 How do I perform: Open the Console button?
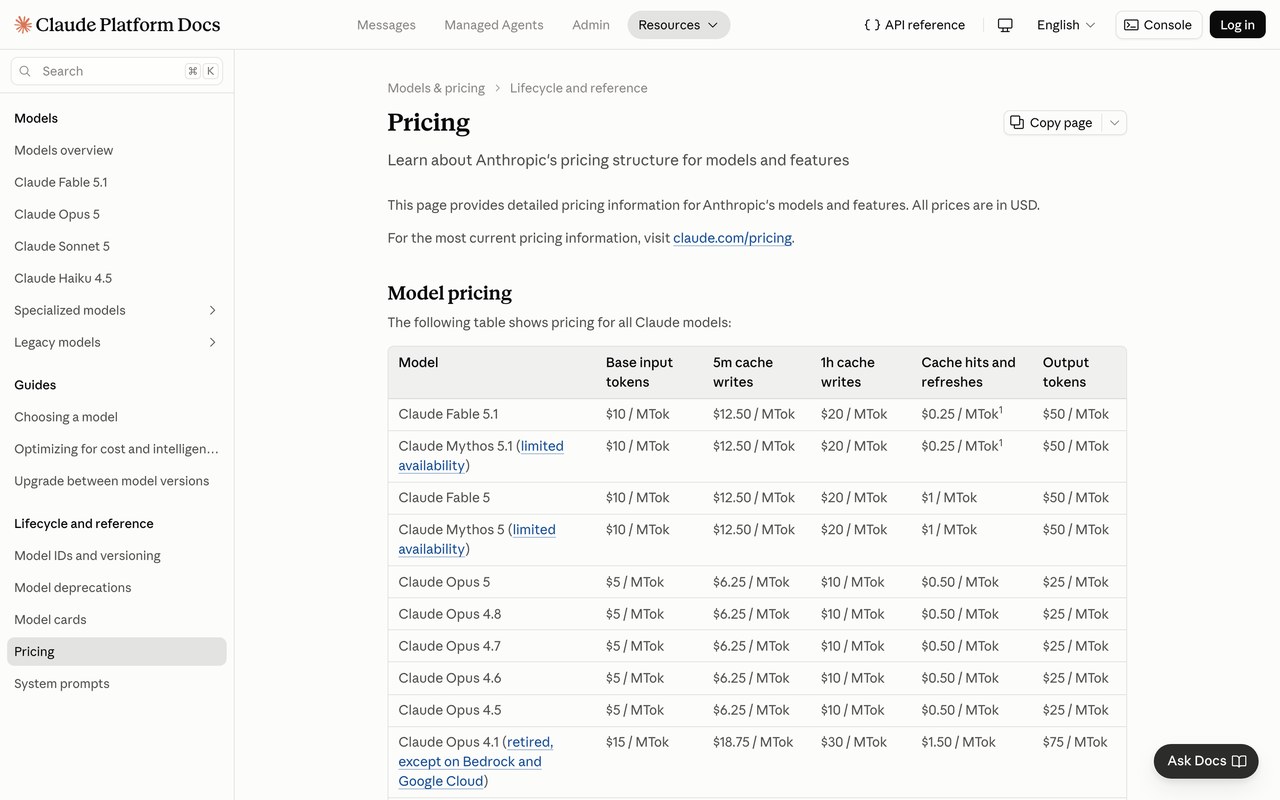click(x=1159, y=25)
